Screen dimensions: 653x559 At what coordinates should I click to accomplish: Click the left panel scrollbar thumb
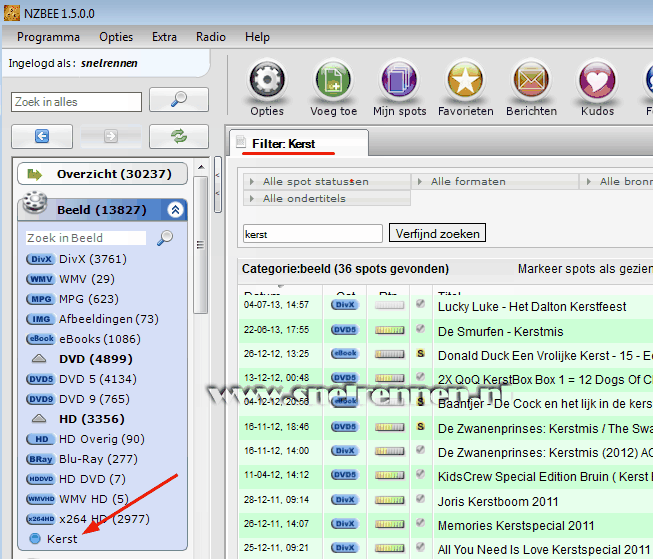[201, 245]
